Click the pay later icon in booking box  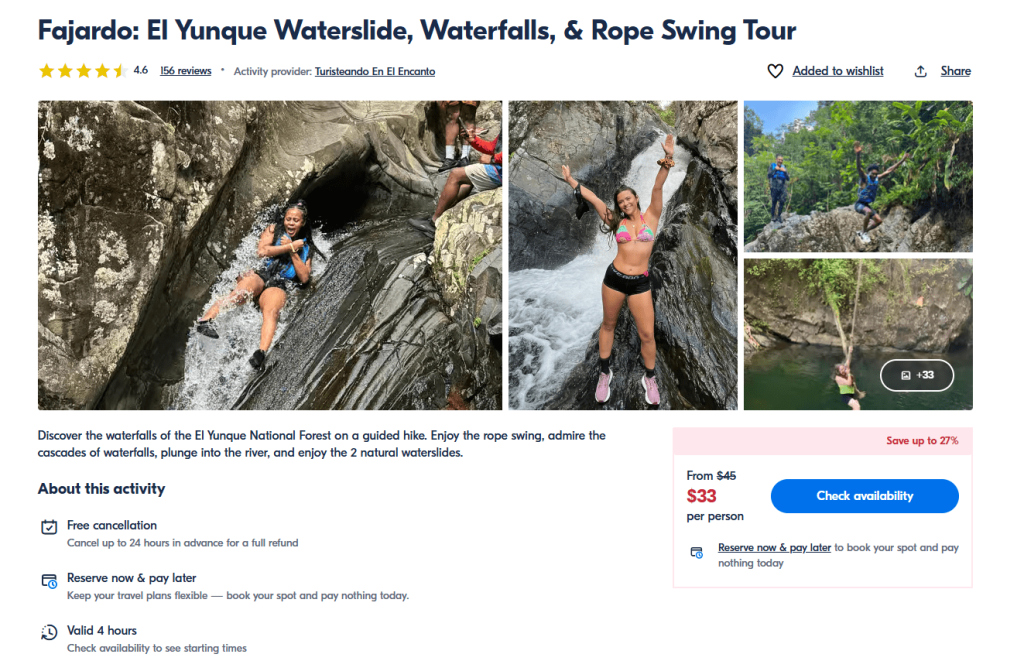(x=697, y=552)
